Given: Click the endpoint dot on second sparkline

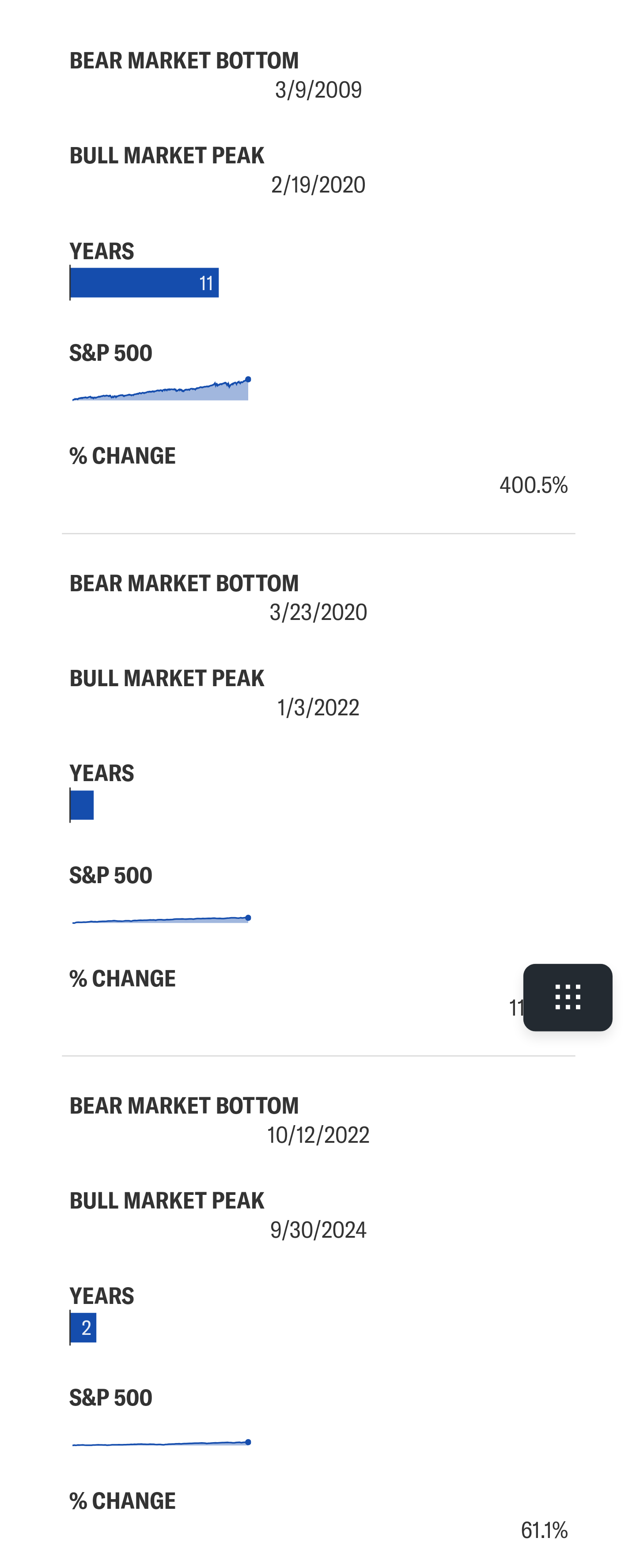Looking at the screenshot, I should (248, 917).
